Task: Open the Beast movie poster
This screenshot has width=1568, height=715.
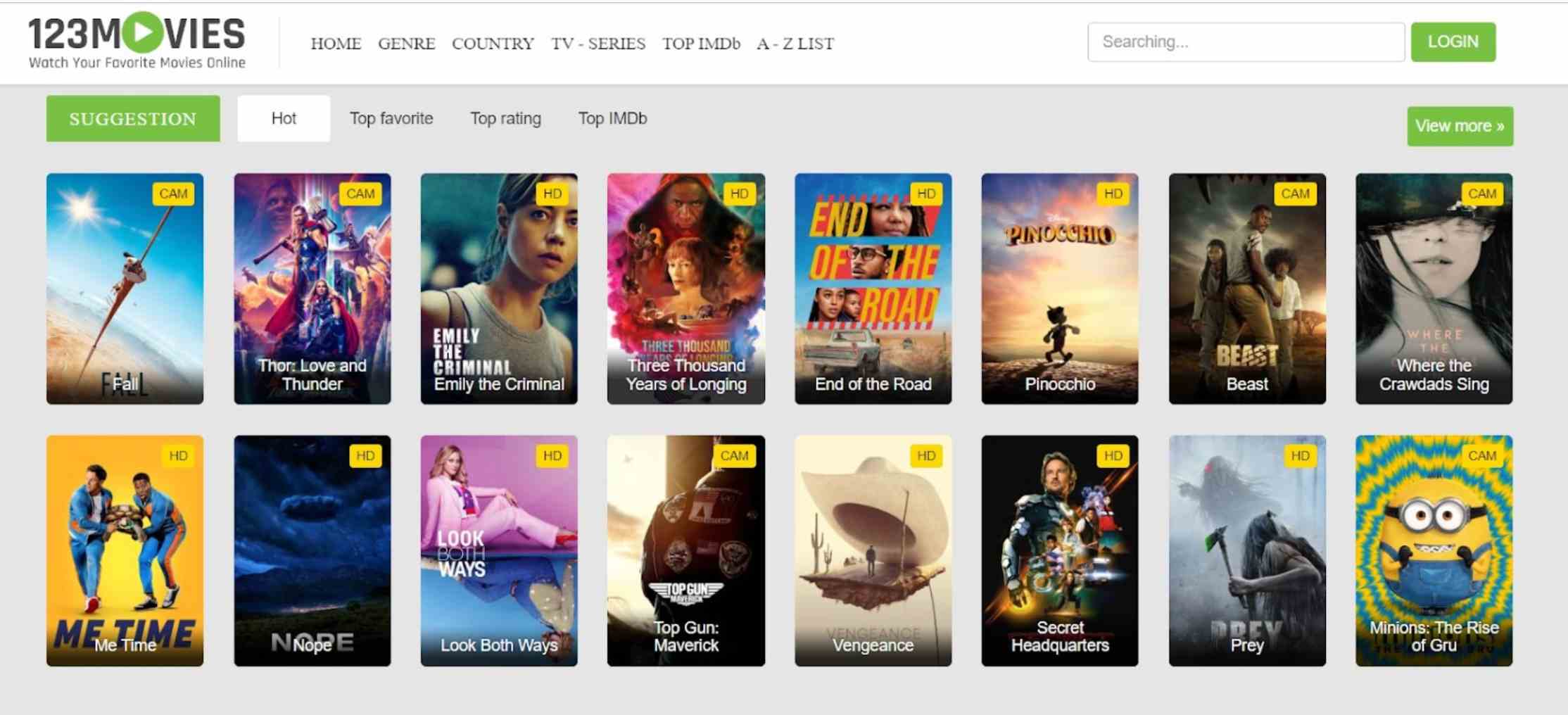Action: point(1247,289)
